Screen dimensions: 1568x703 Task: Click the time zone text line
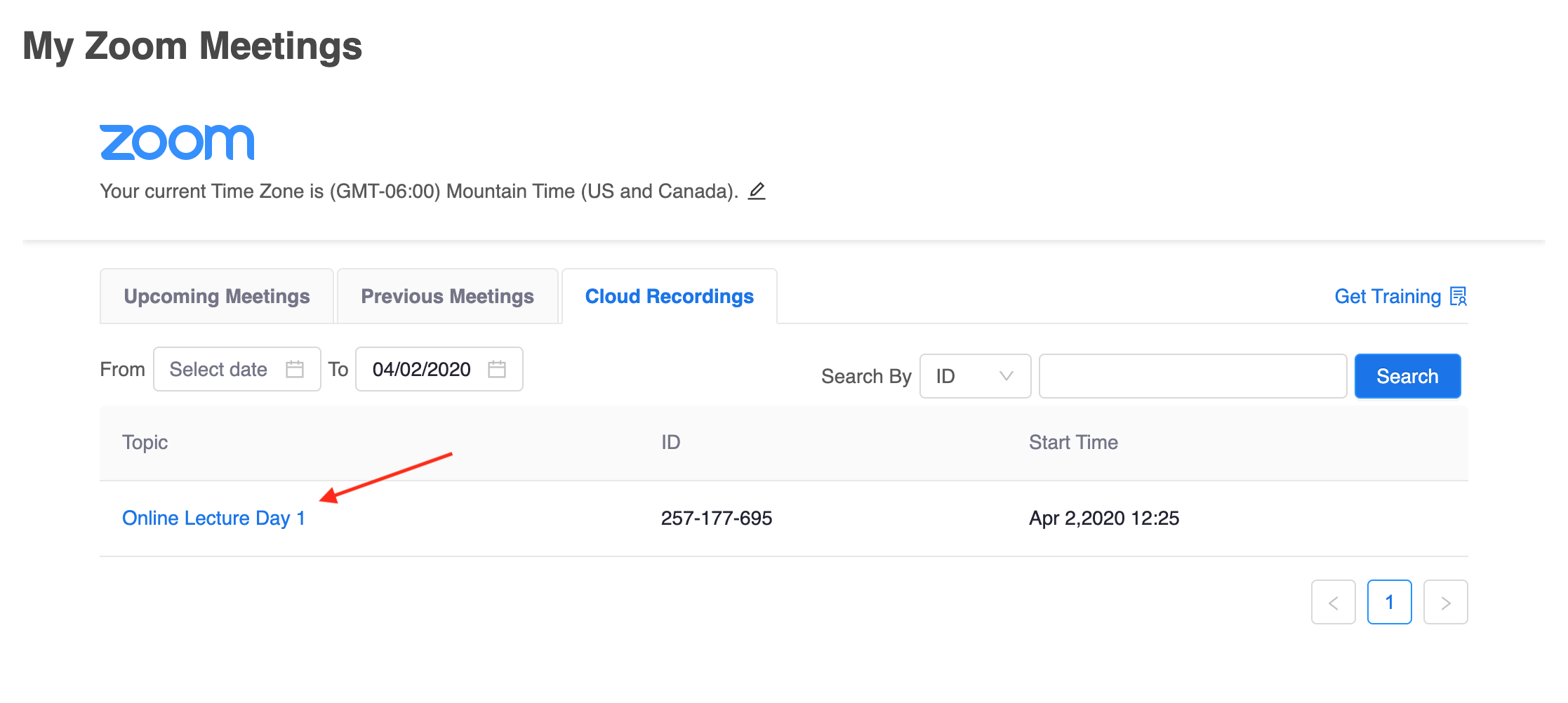[x=419, y=191]
